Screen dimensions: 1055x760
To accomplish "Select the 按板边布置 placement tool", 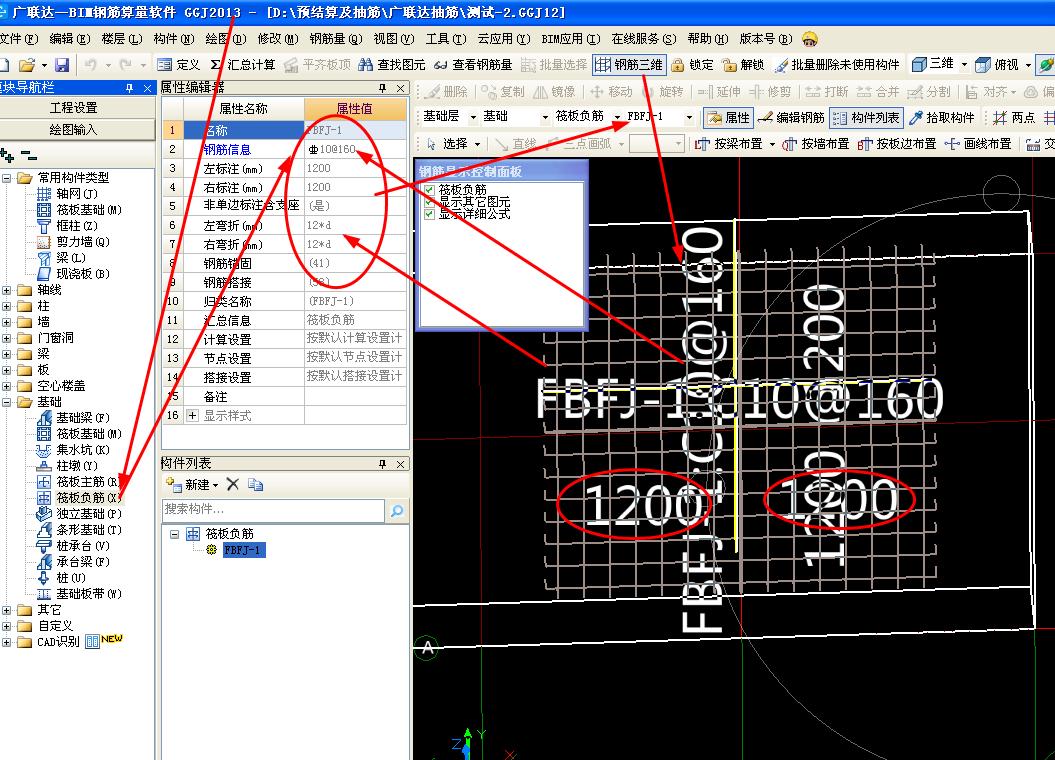I will [x=897, y=144].
